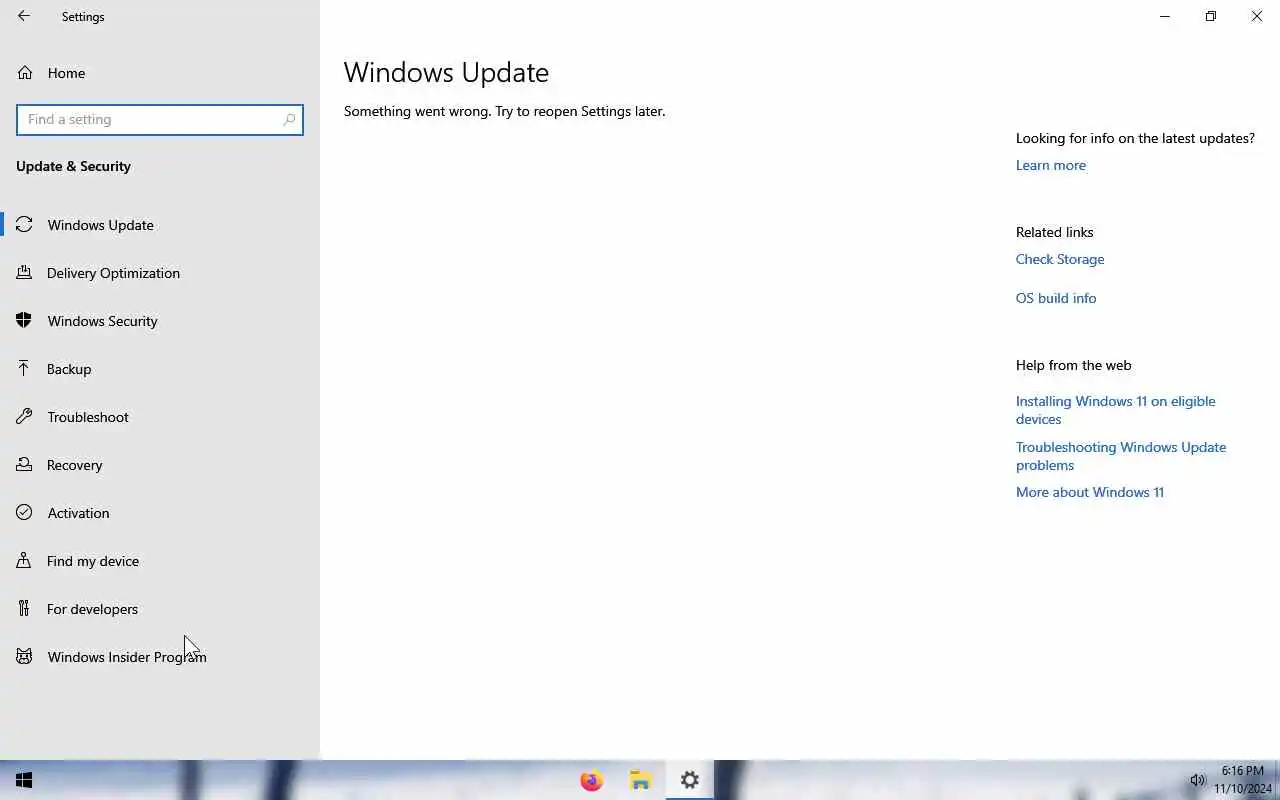Open the Windows Security page

pyautogui.click(x=160, y=321)
